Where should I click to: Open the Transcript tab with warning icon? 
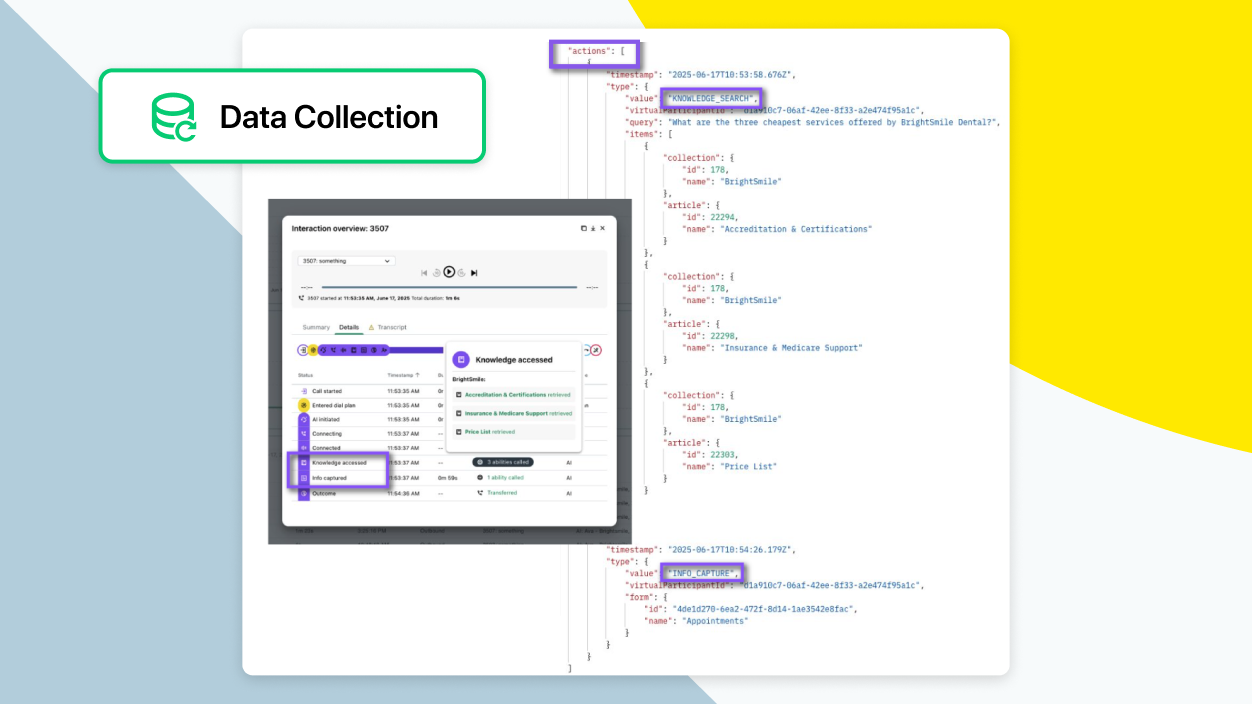coord(390,326)
